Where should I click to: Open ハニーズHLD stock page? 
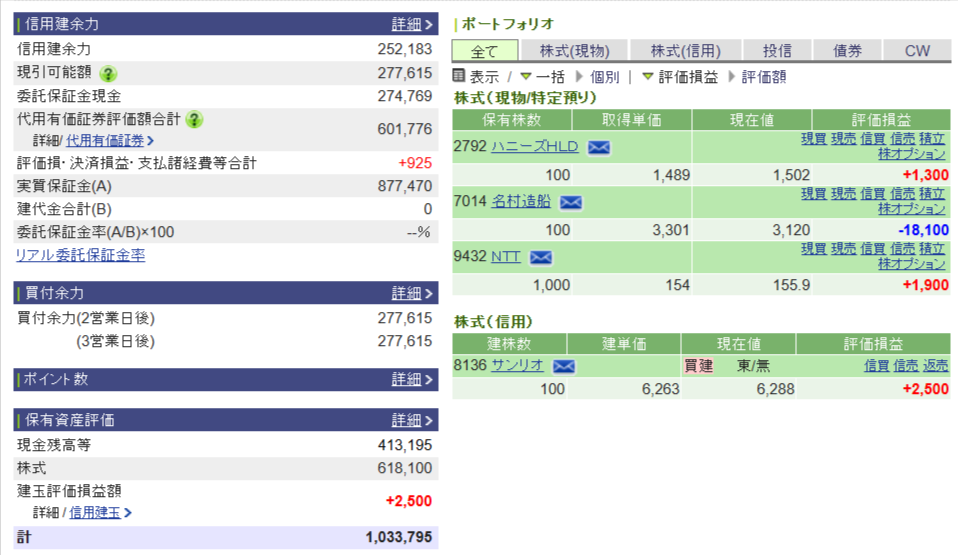535,147
